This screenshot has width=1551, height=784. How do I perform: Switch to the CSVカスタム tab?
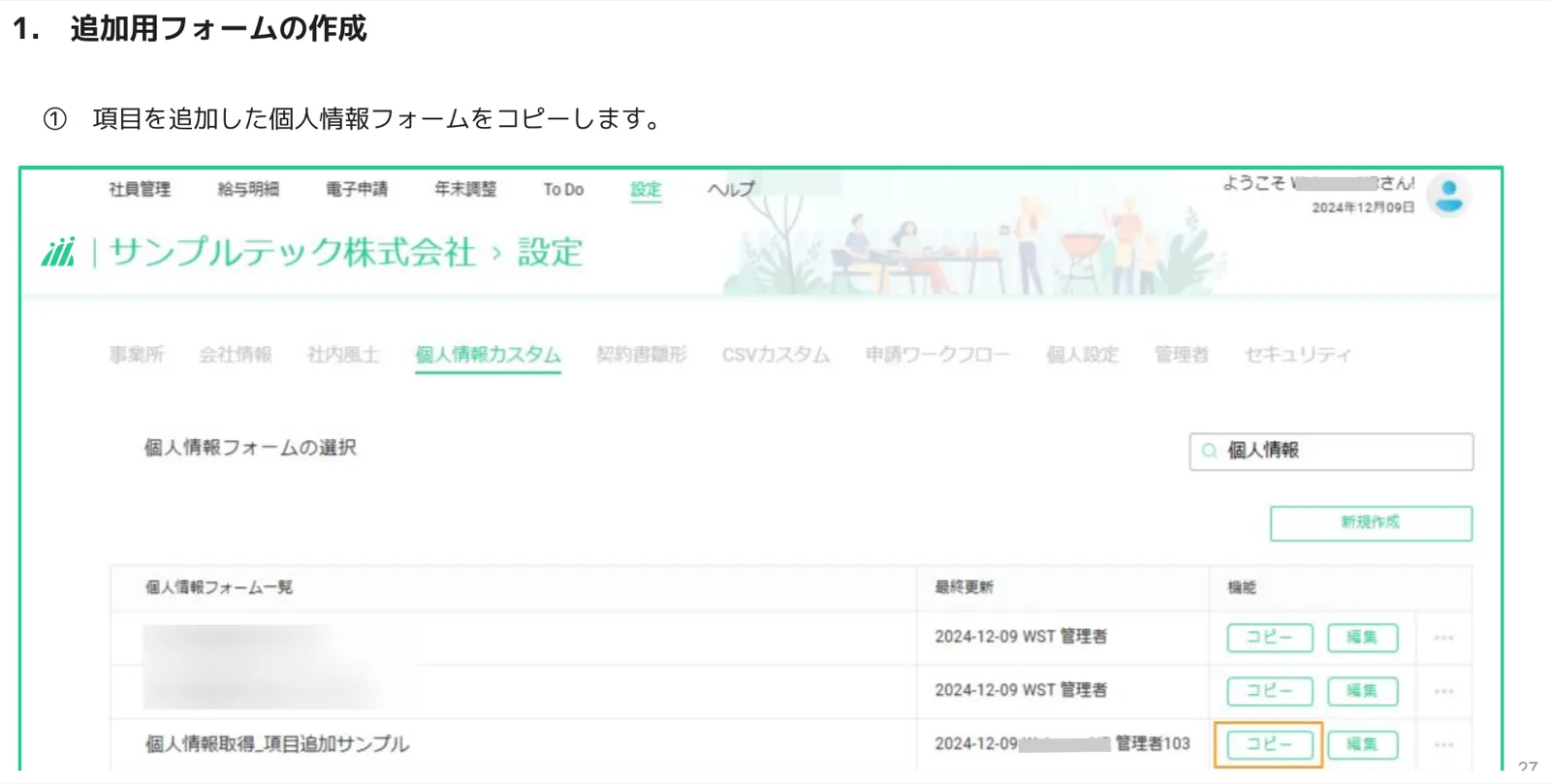[x=775, y=355]
